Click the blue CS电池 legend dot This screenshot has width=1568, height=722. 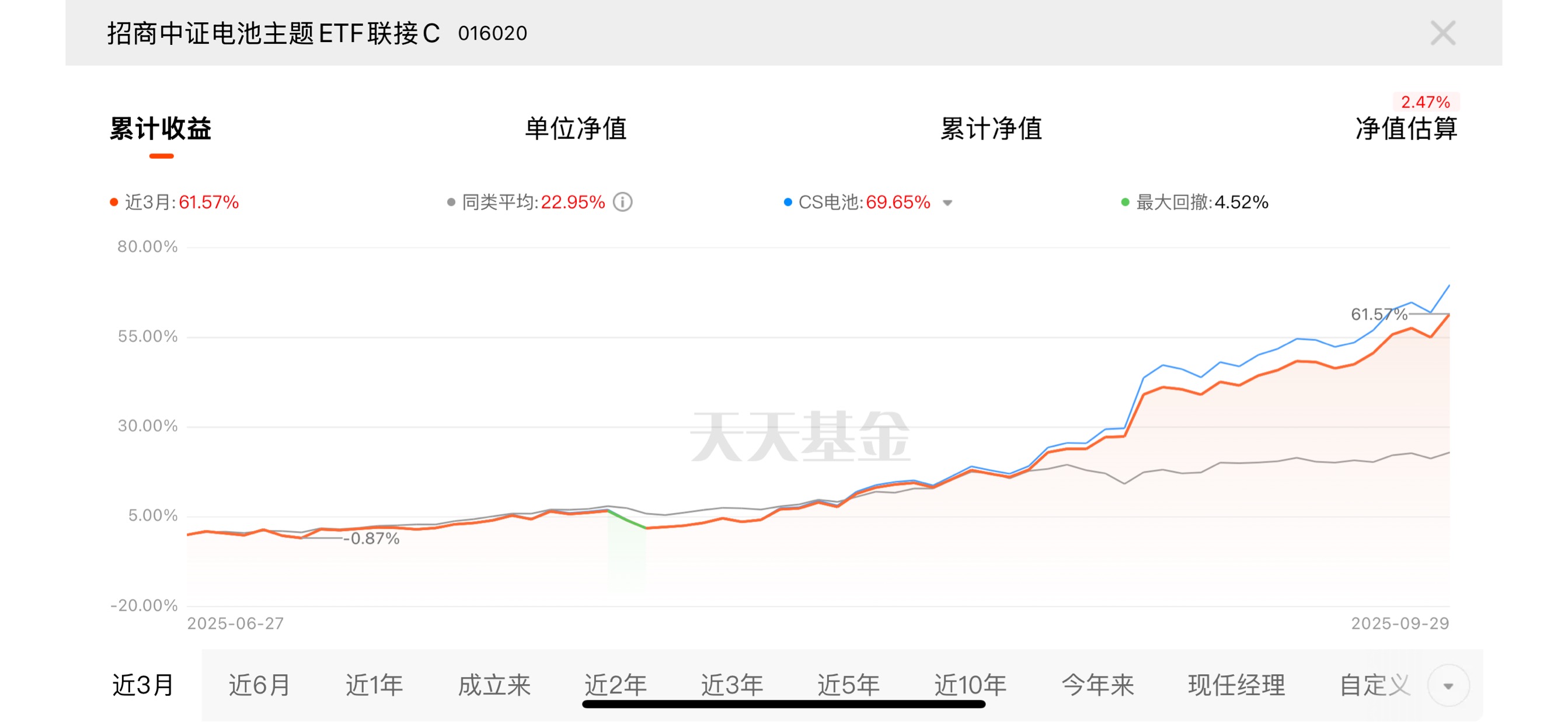click(x=788, y=202)
